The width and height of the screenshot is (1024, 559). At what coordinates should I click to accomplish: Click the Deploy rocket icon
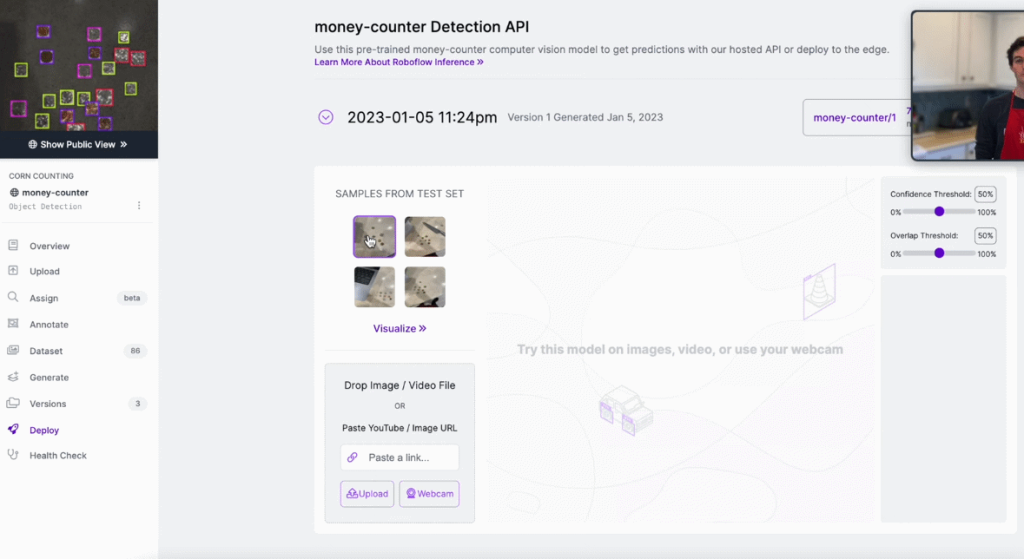pos(13,429)
